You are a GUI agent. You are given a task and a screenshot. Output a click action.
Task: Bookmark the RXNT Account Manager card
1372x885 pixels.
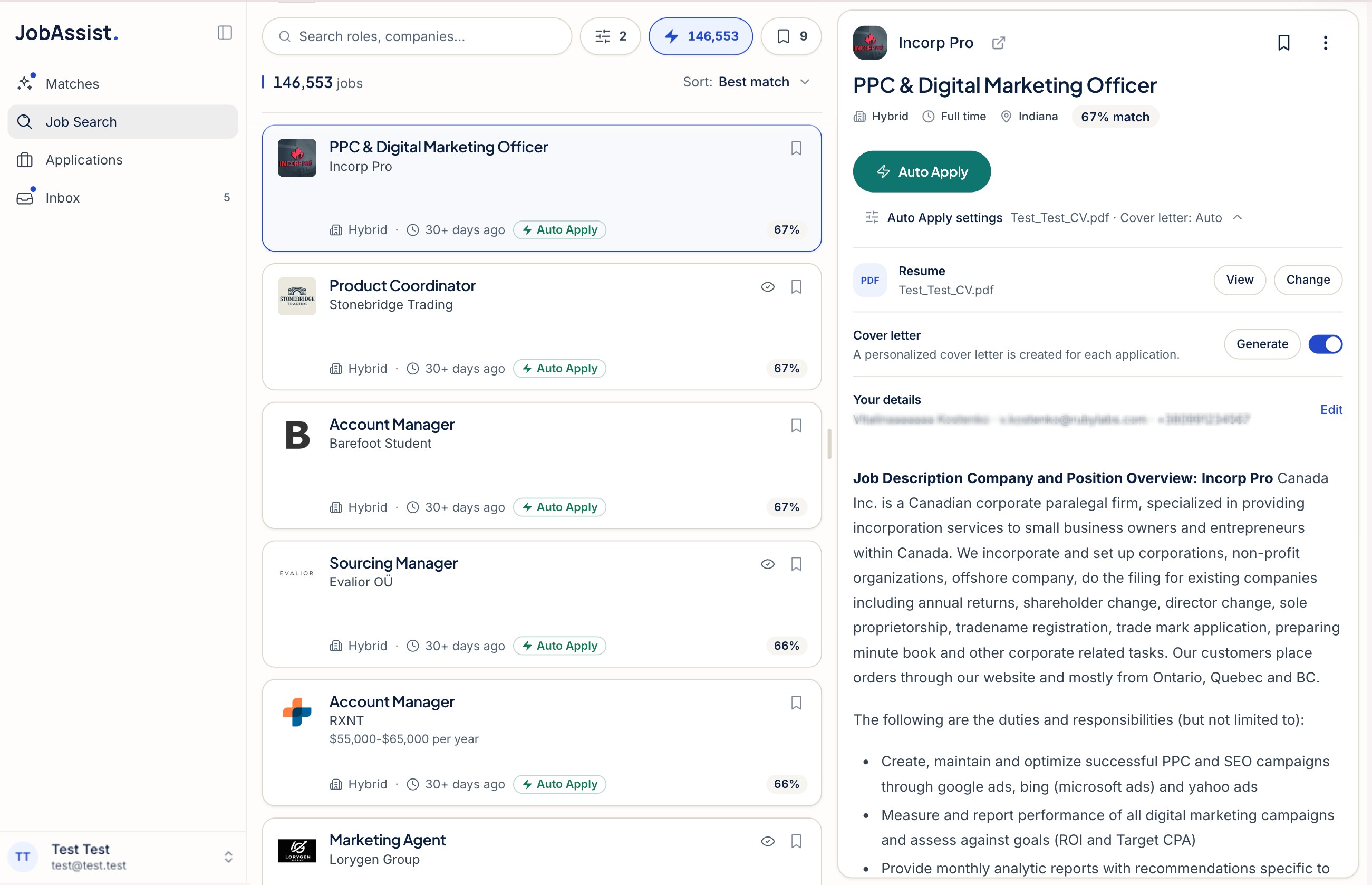click(796, 703)
